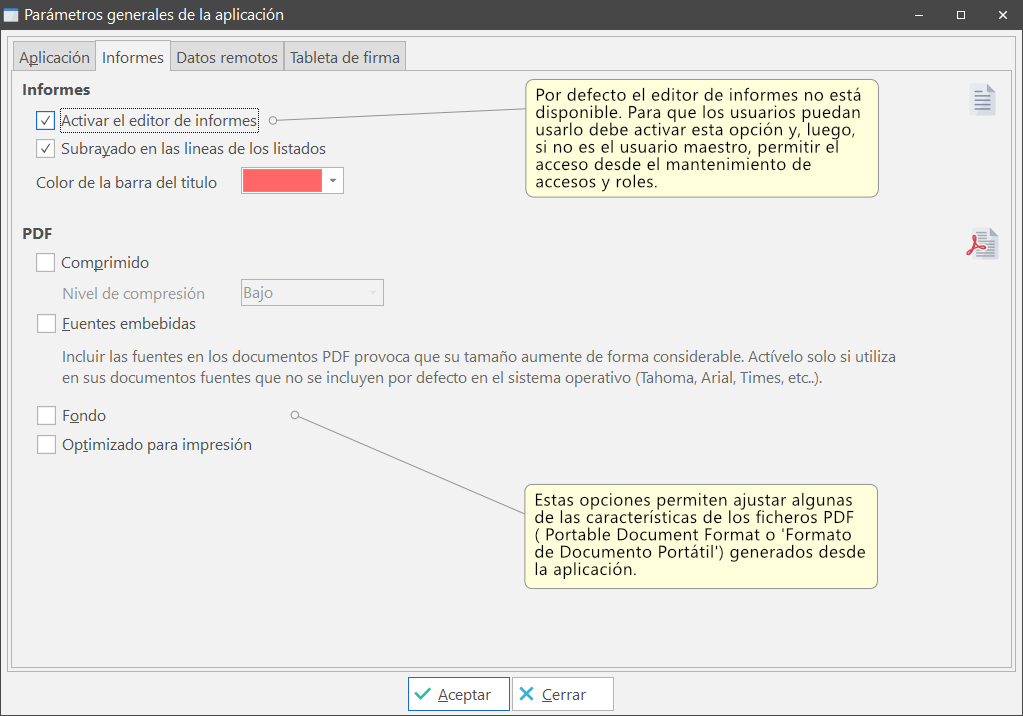Screen dimensions: 1023x716
Task: Click the red title bar color swatch
Action: 282,181
